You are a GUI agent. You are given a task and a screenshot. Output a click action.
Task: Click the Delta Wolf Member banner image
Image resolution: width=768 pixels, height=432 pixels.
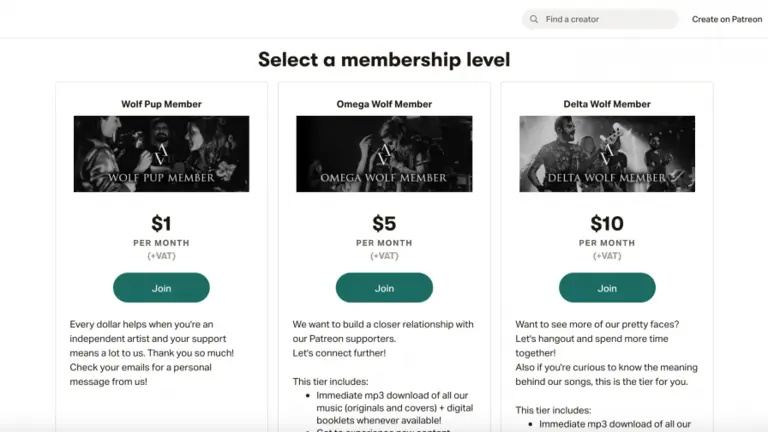point(607,154)
